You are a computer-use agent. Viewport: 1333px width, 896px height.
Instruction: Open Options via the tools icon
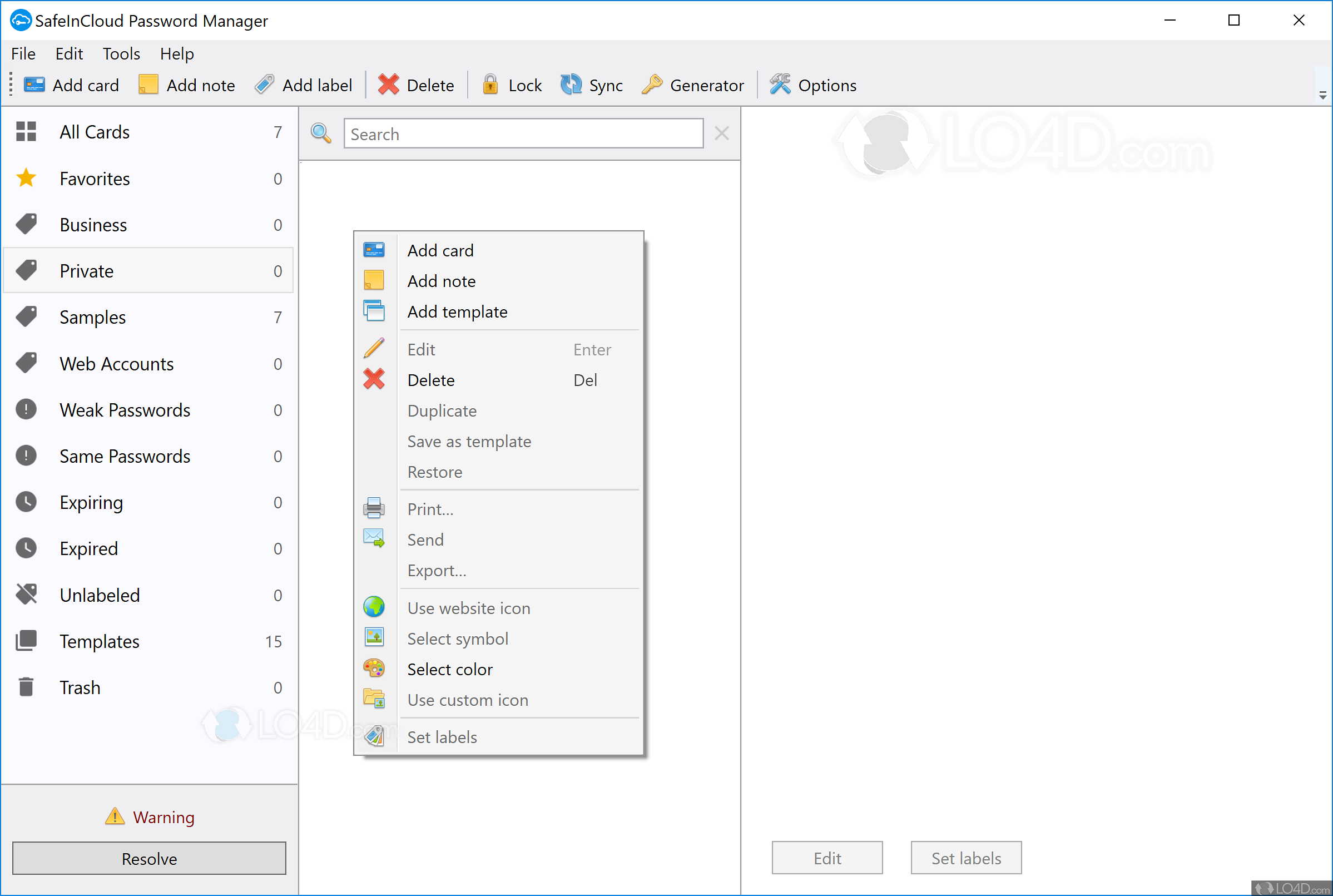pyautogui.click(x=779, y=85)
